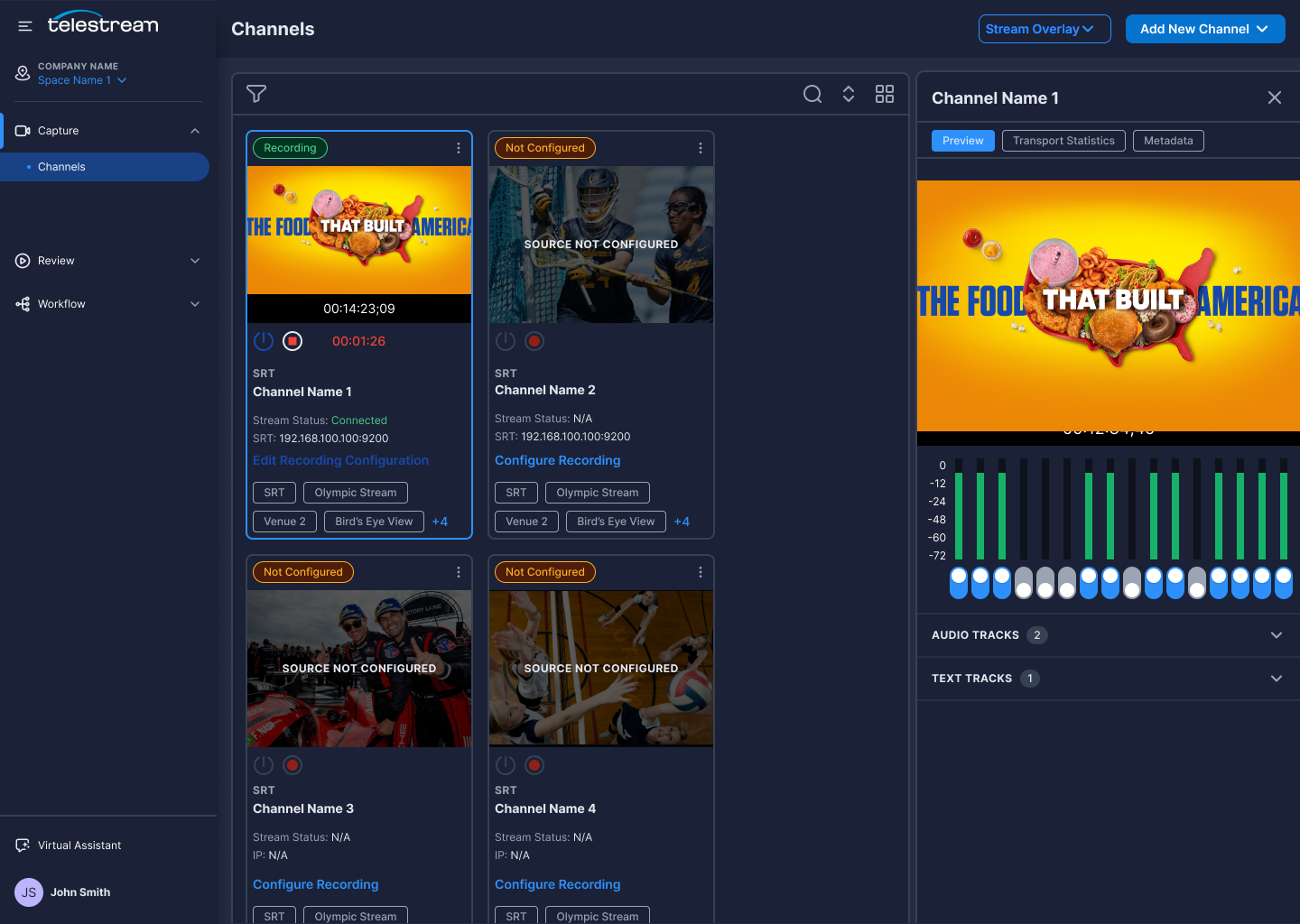Show +4 more tags on Channel Name 1
The width and height of the screenshot is (1300, 924).
click(440, 522)
